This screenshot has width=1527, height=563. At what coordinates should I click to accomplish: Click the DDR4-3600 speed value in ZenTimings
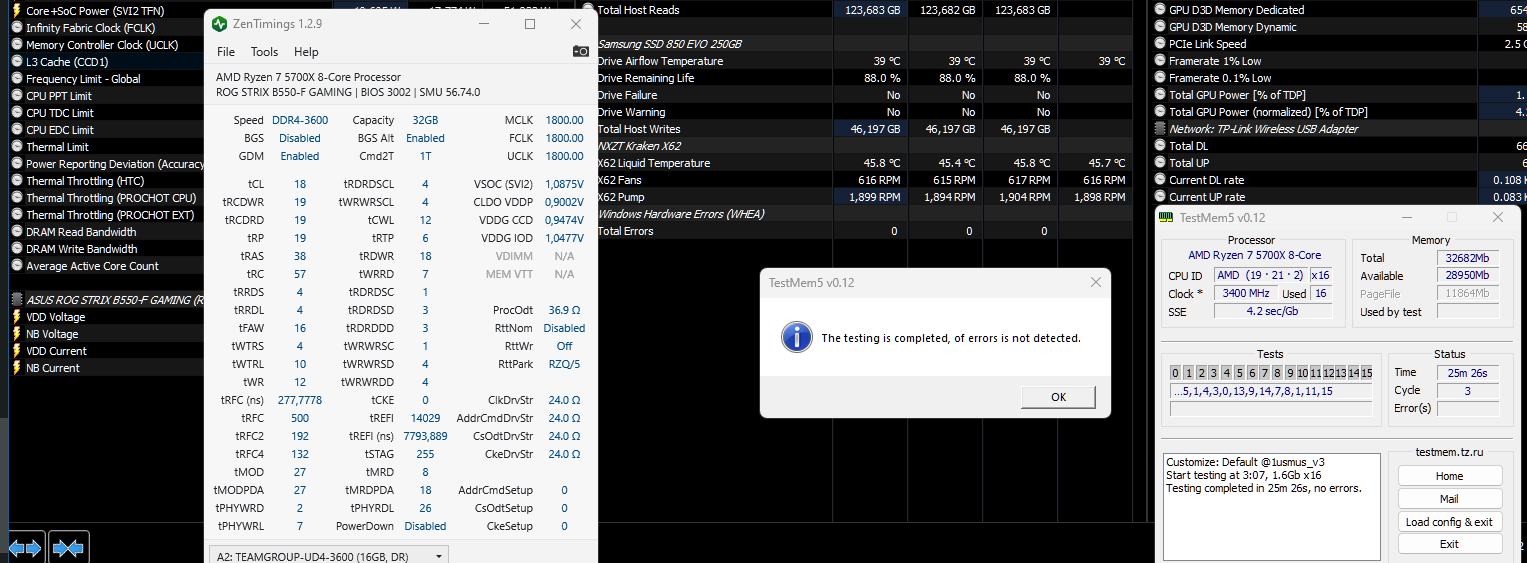tap(300, 120)
